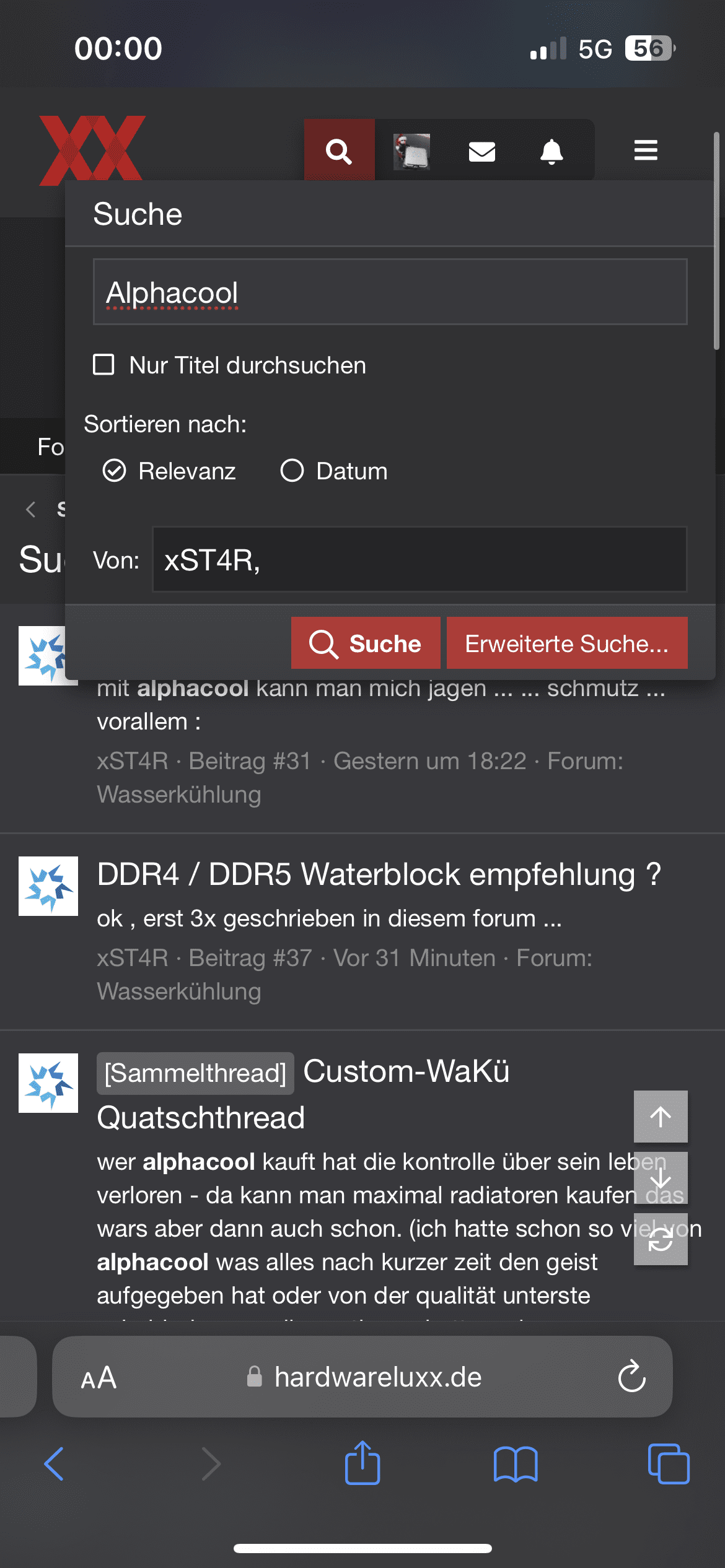Image resolution: width=725 pixels, height=1568 pixels.
Task: Tap the AA page settings menu
Action: coord(99,1378)
